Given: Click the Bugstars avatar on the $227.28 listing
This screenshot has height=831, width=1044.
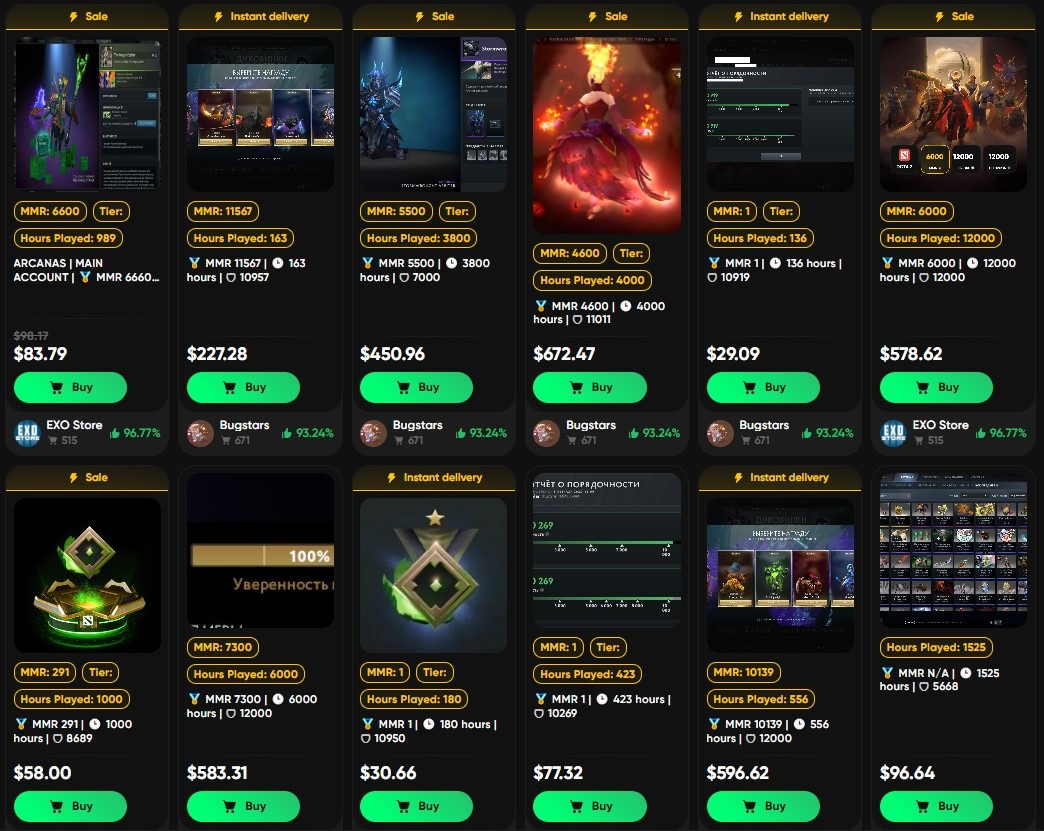Looking at the screenshot, I should point(200,433).
